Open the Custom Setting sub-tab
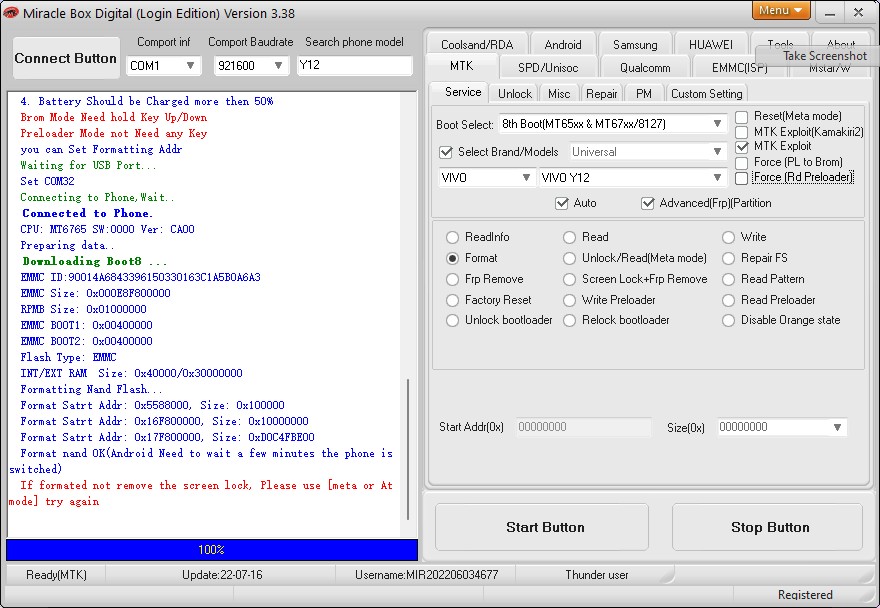Screen dimensions: 880x608 click(x=707, y=94)
